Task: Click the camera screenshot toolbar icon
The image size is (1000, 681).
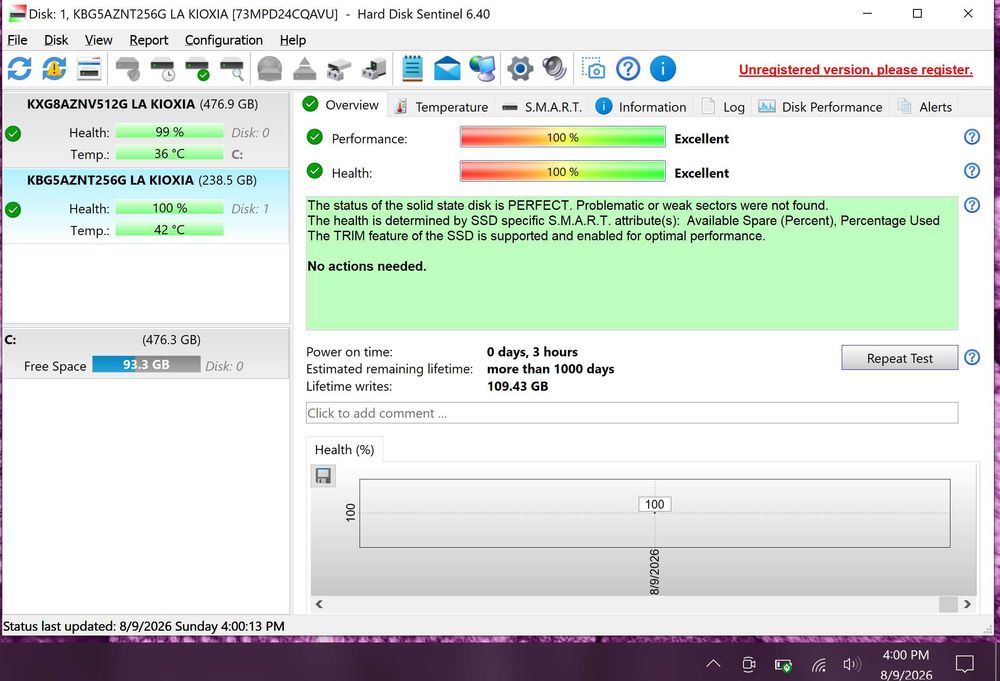Action: [x=593, y=68]
